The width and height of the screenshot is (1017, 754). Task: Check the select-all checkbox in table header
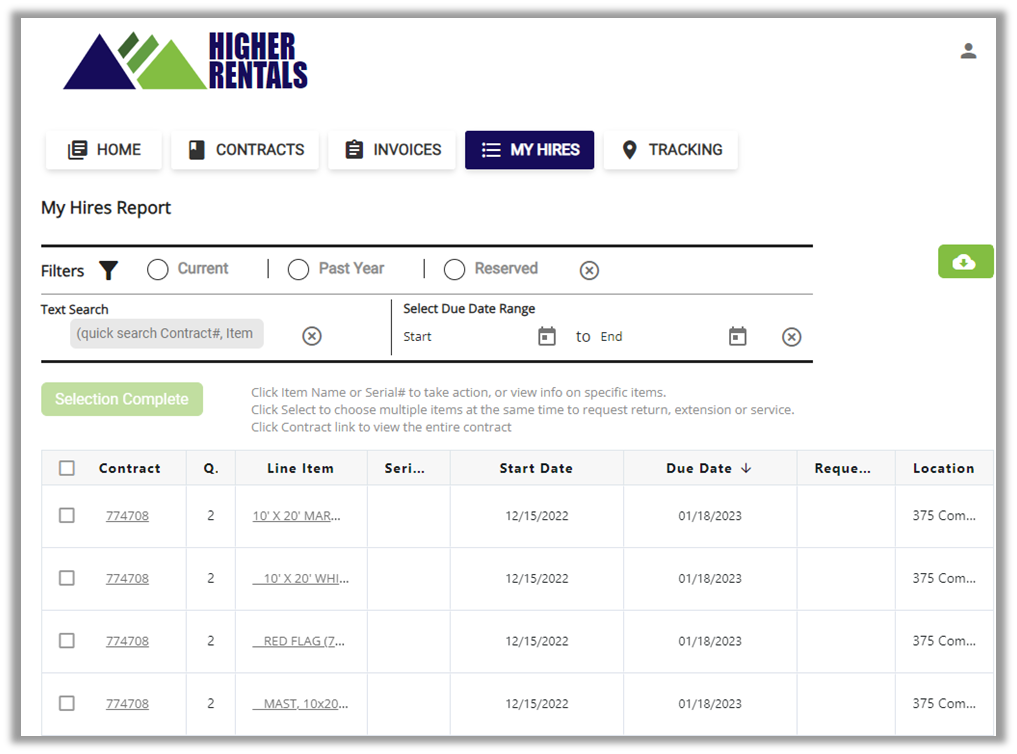(x=67, y=468)
